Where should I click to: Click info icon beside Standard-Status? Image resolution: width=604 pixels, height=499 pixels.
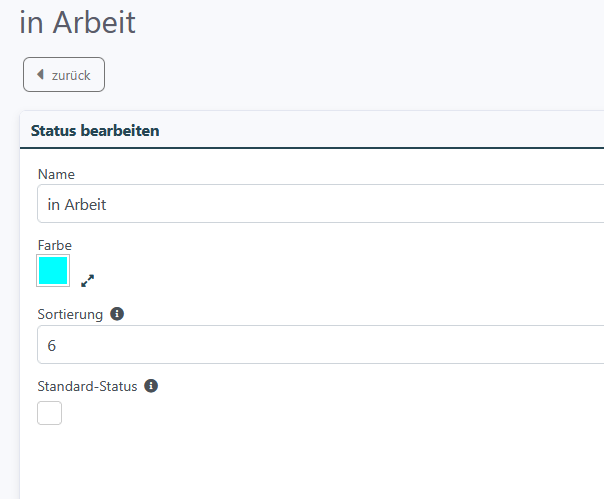tap(151, 386)
